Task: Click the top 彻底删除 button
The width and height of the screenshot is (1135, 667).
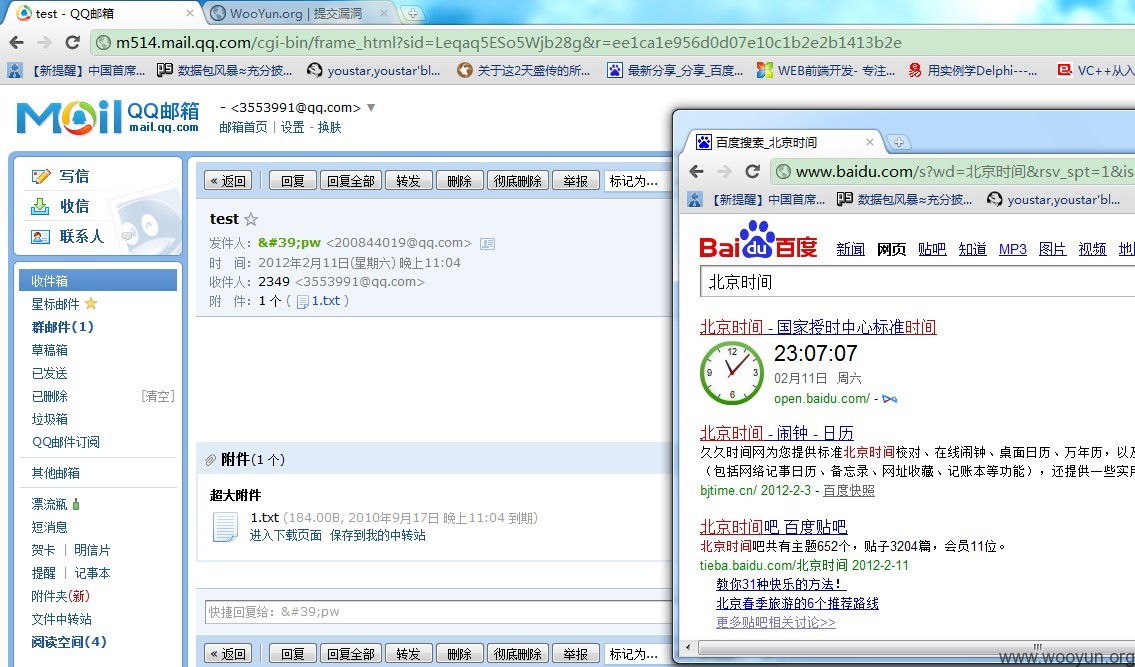Action: pos(518,181)
